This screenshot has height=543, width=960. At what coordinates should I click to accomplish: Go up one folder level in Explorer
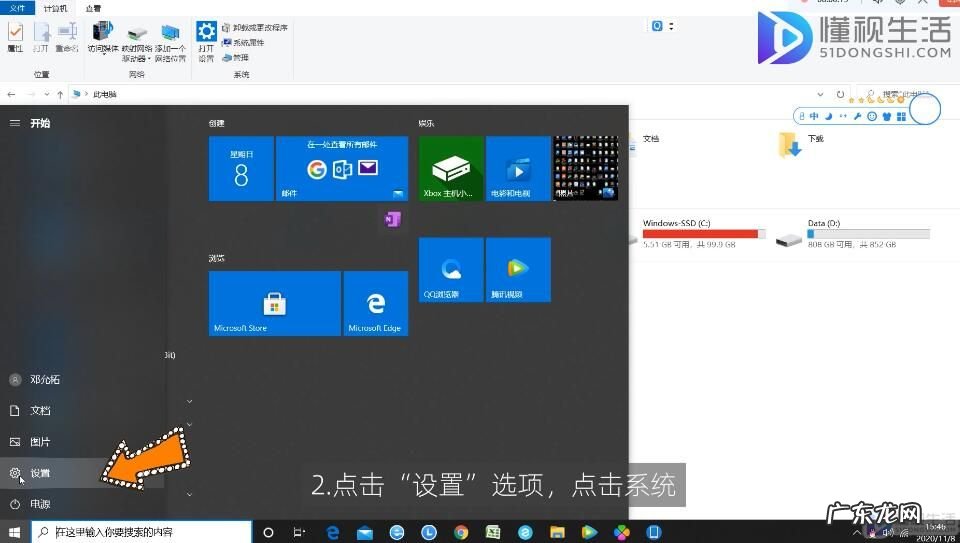(60, 94)
